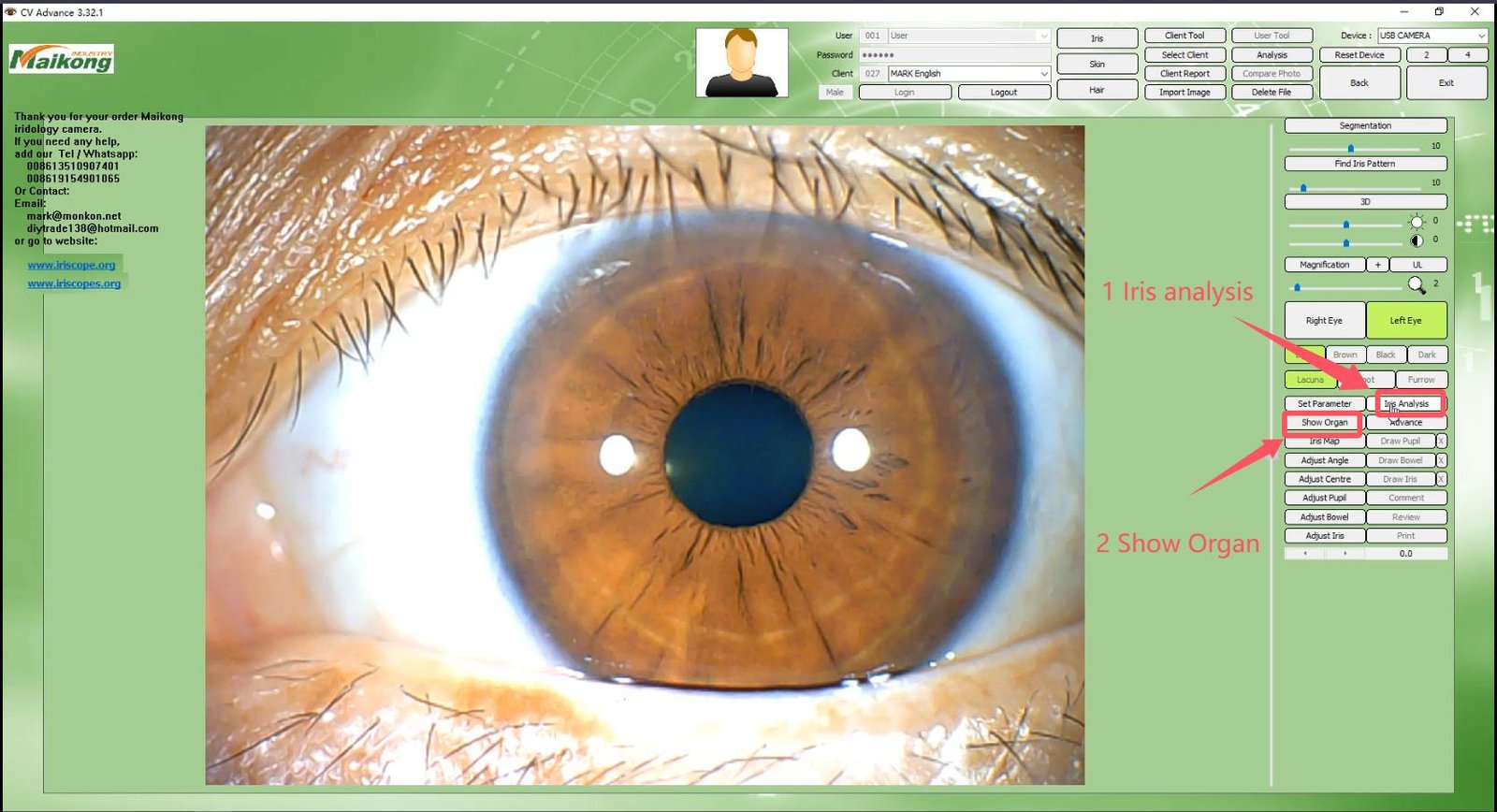Click the contrast half-circle icon
This screenshot has height=812, width=1497.
click(x=1417, y=240)
